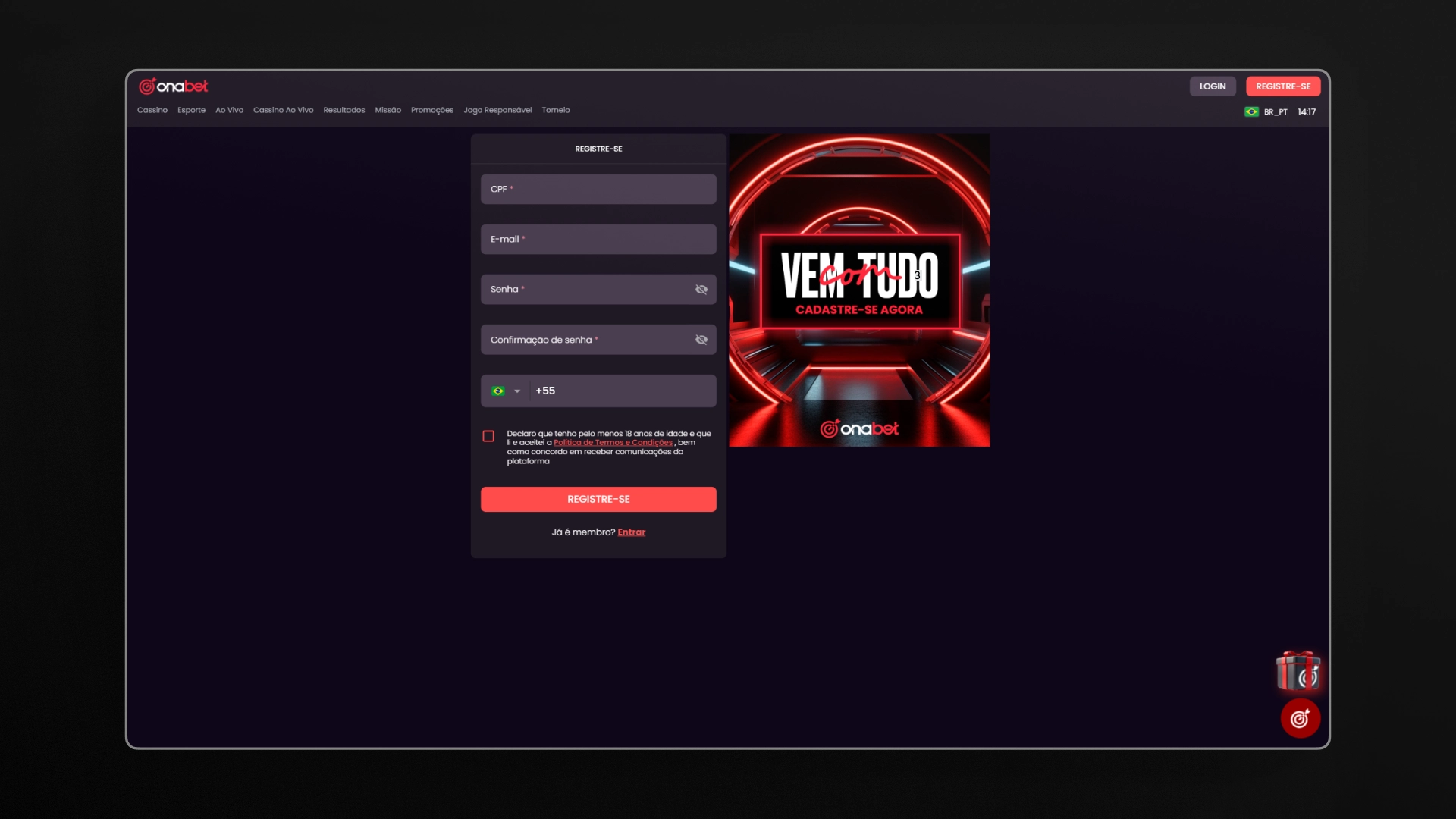Submit the red REGISTRE-SE form button

598,499
